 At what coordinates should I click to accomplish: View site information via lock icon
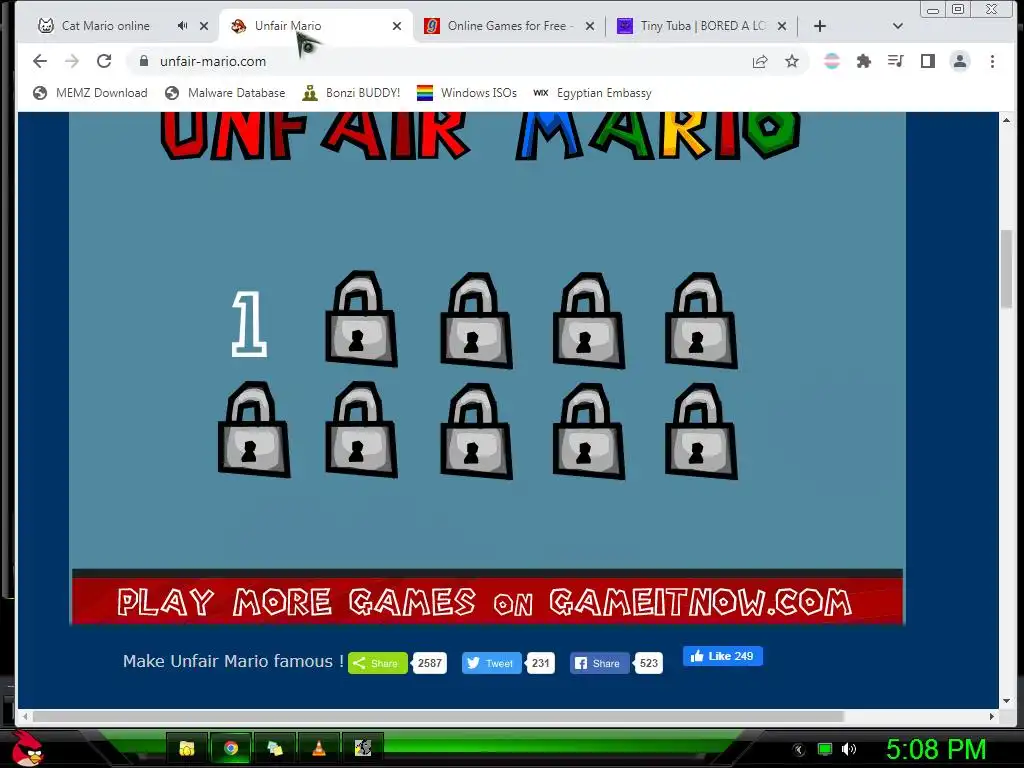pyautogui.click(x=144, y=61)
